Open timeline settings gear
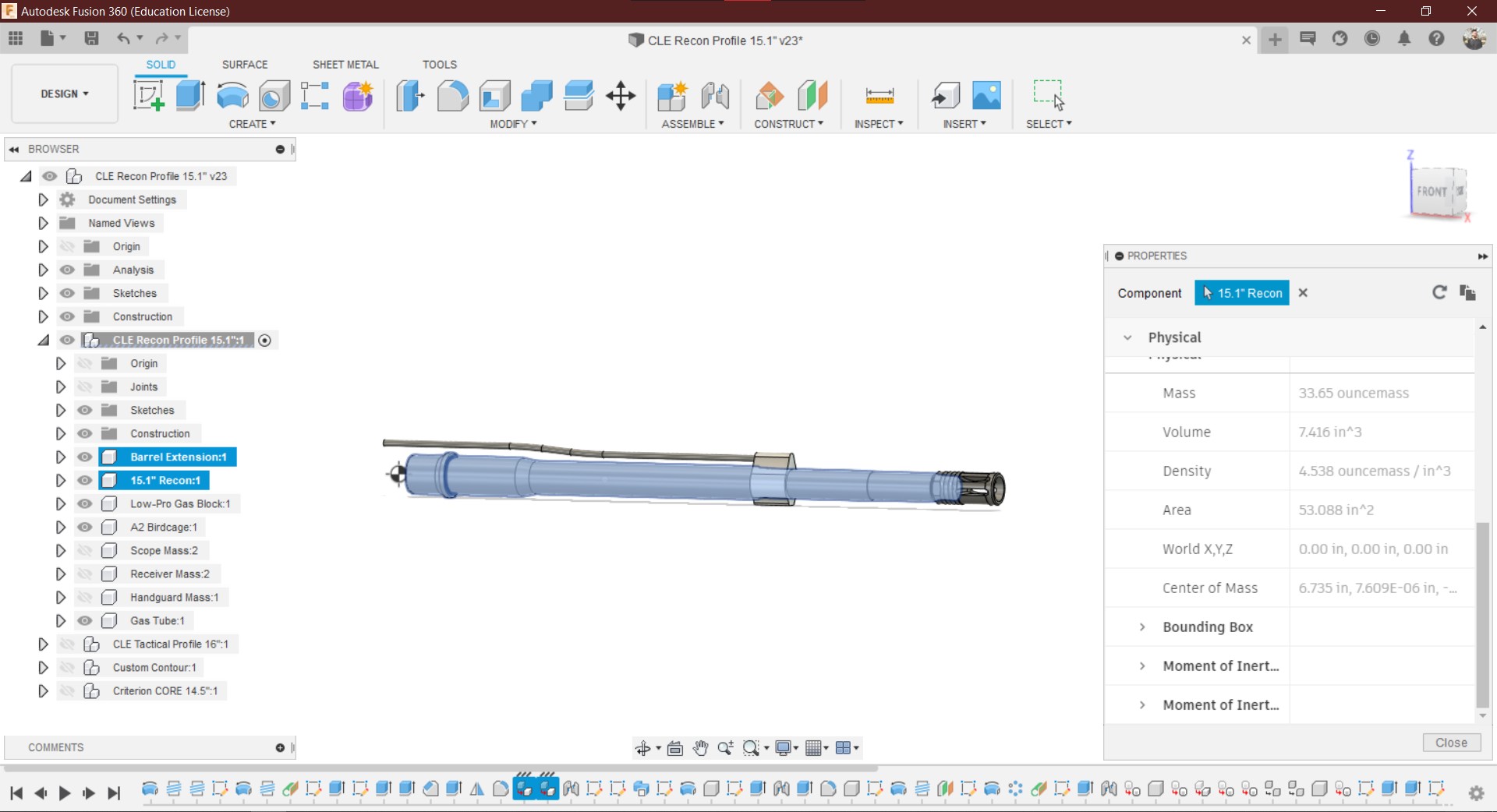 point(1476,793)
